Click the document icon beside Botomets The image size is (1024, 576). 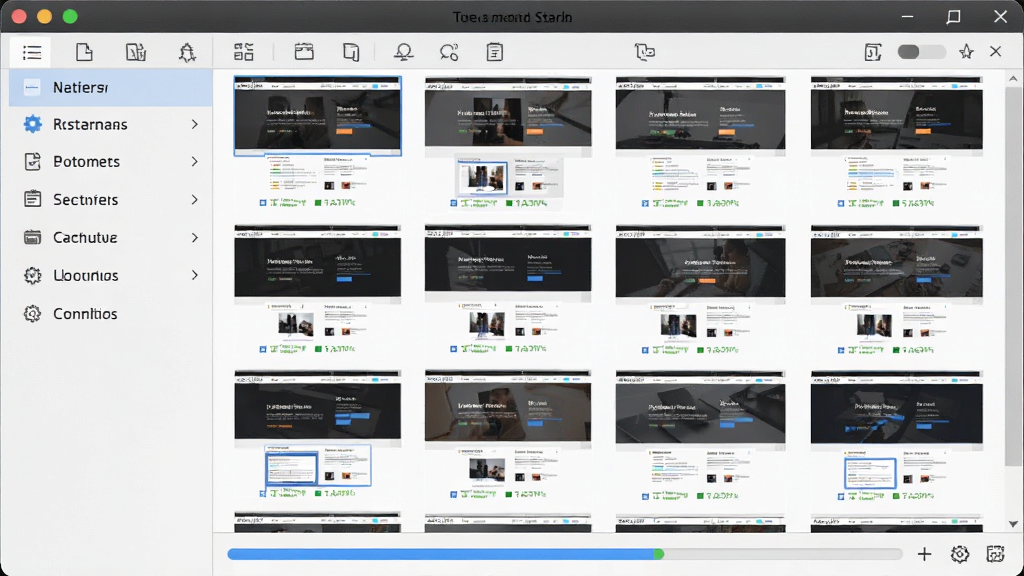tap(32, 161)
